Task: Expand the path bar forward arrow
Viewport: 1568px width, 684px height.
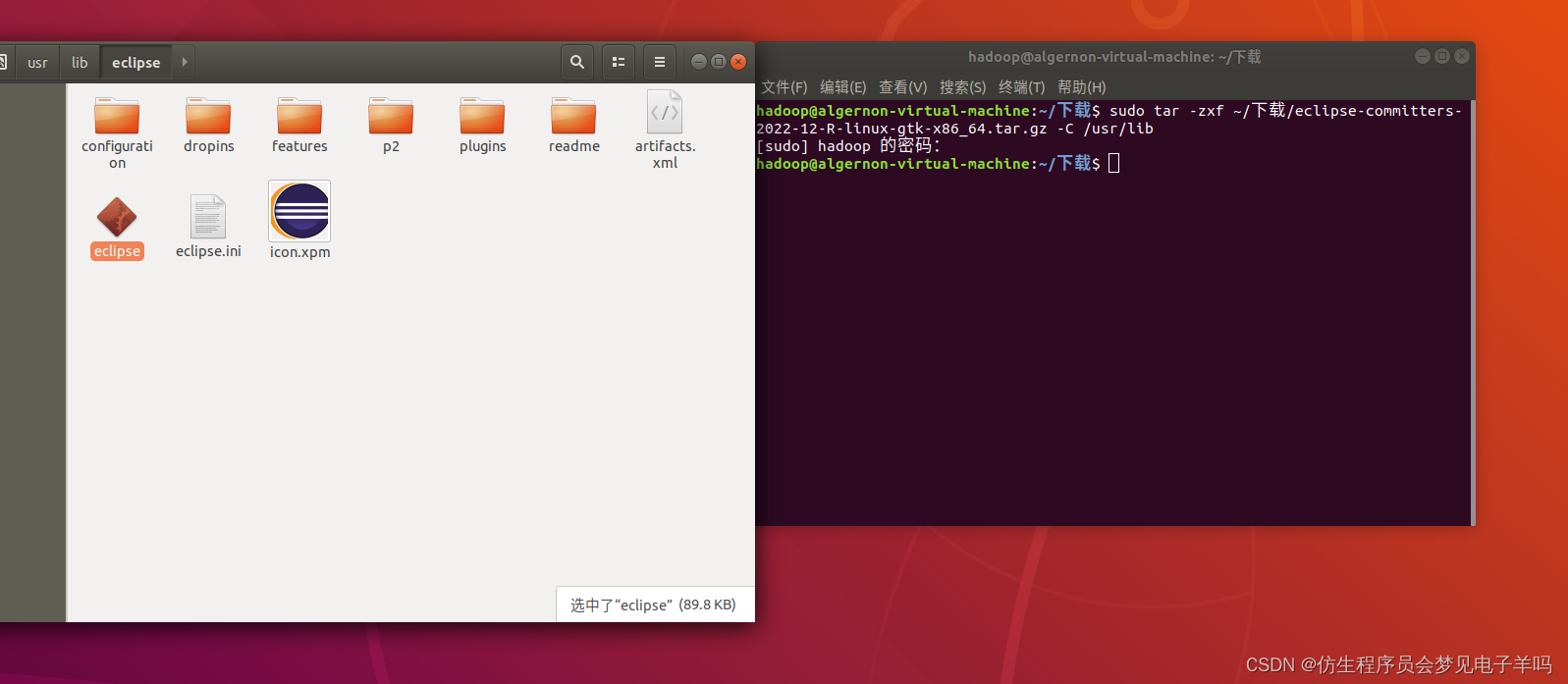Action: tap(184, 62)
